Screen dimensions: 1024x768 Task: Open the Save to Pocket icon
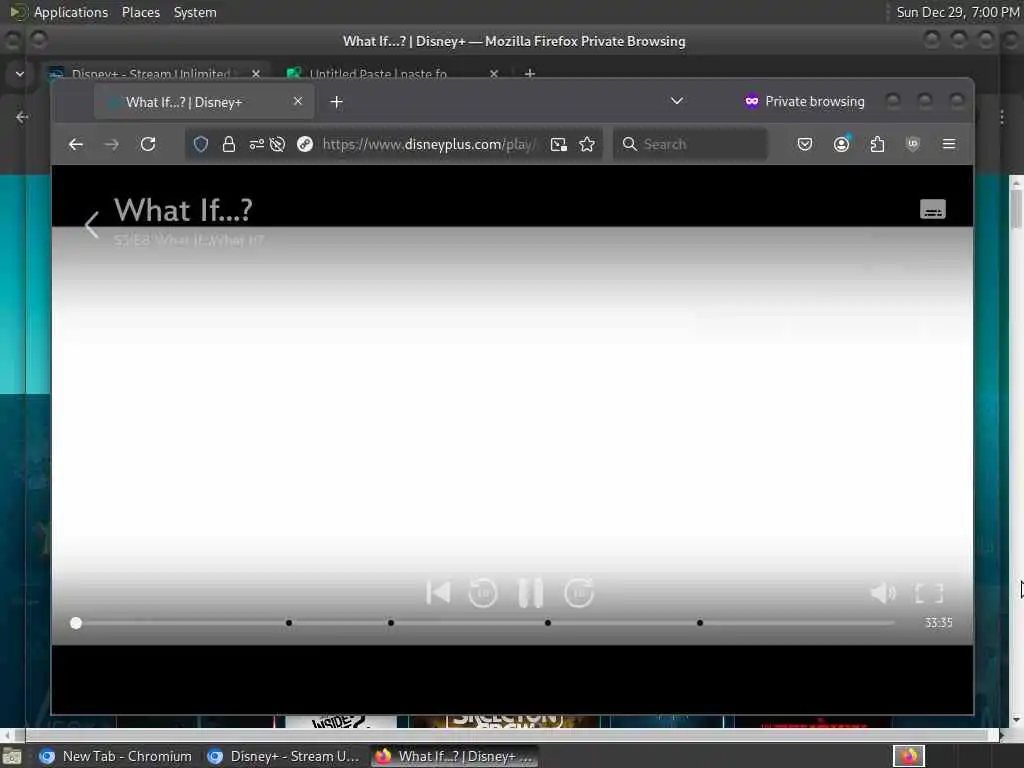coord(805,144)
